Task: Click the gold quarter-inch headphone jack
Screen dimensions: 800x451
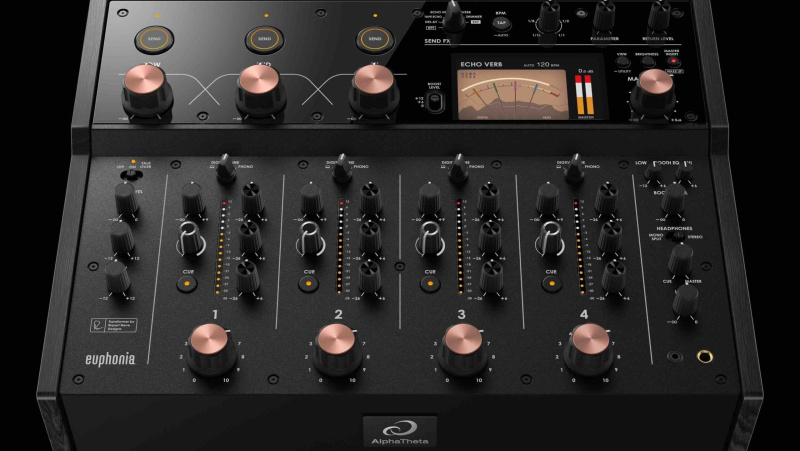Action: [705, 357]
